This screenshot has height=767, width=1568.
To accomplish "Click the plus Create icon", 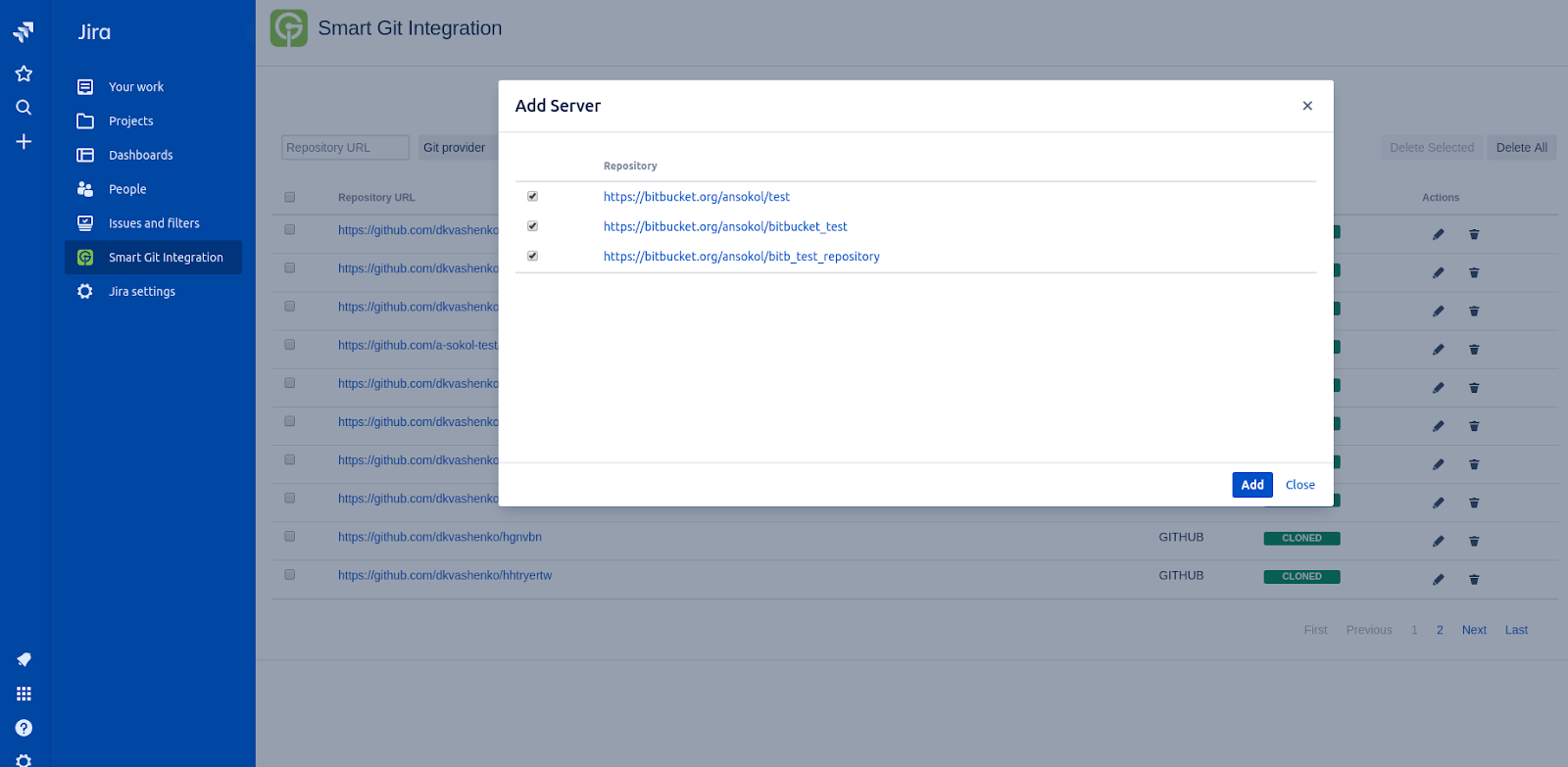I will [x=24, y=142].
